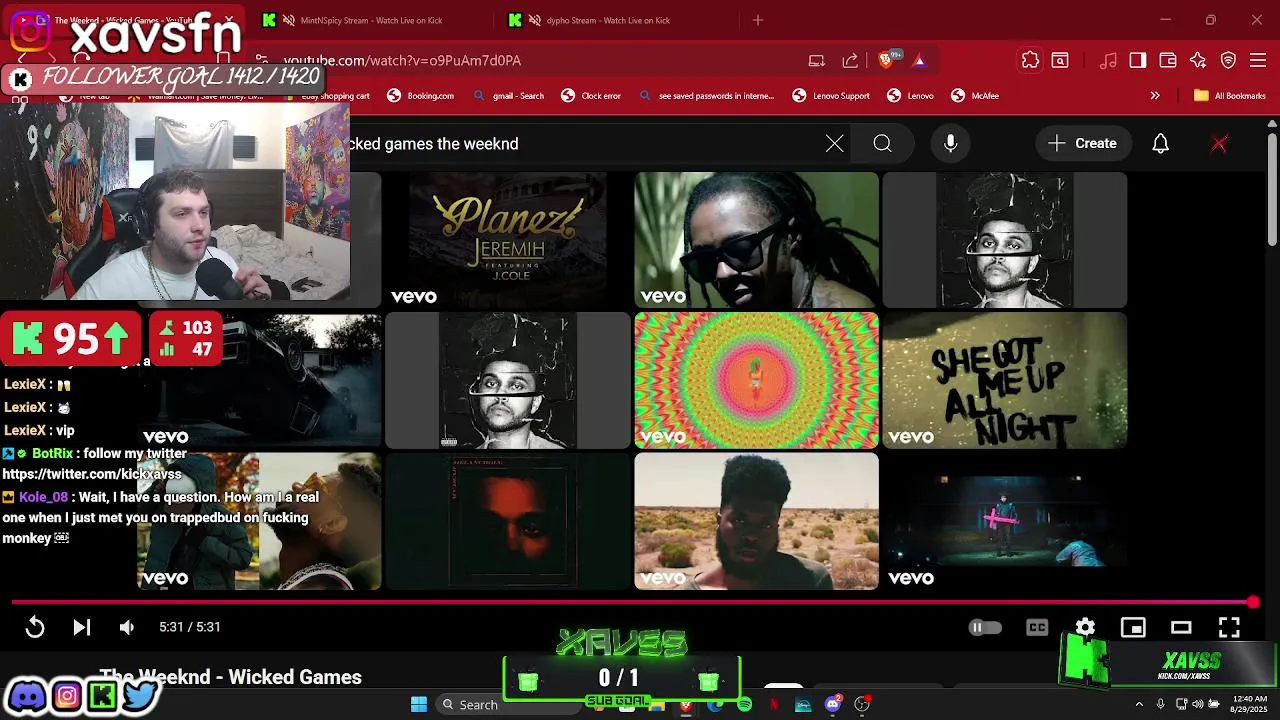Open Spotify from the taskbar
The height and width of the screenshot is (720, 1280).
click(744, 704)
